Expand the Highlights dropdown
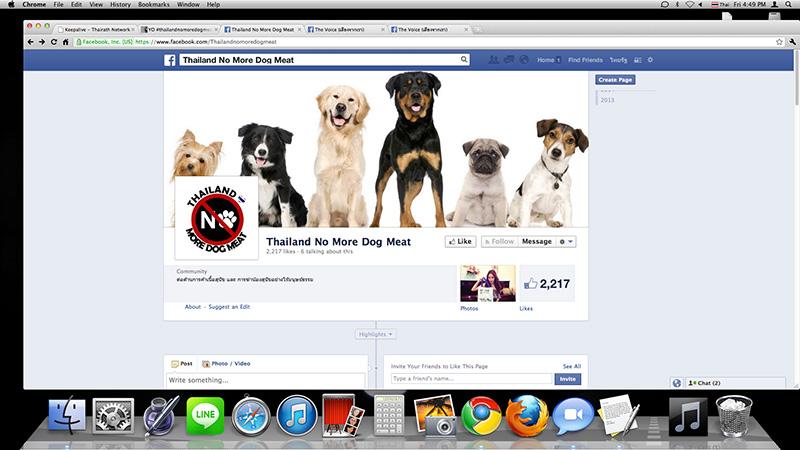 point(376,334)
